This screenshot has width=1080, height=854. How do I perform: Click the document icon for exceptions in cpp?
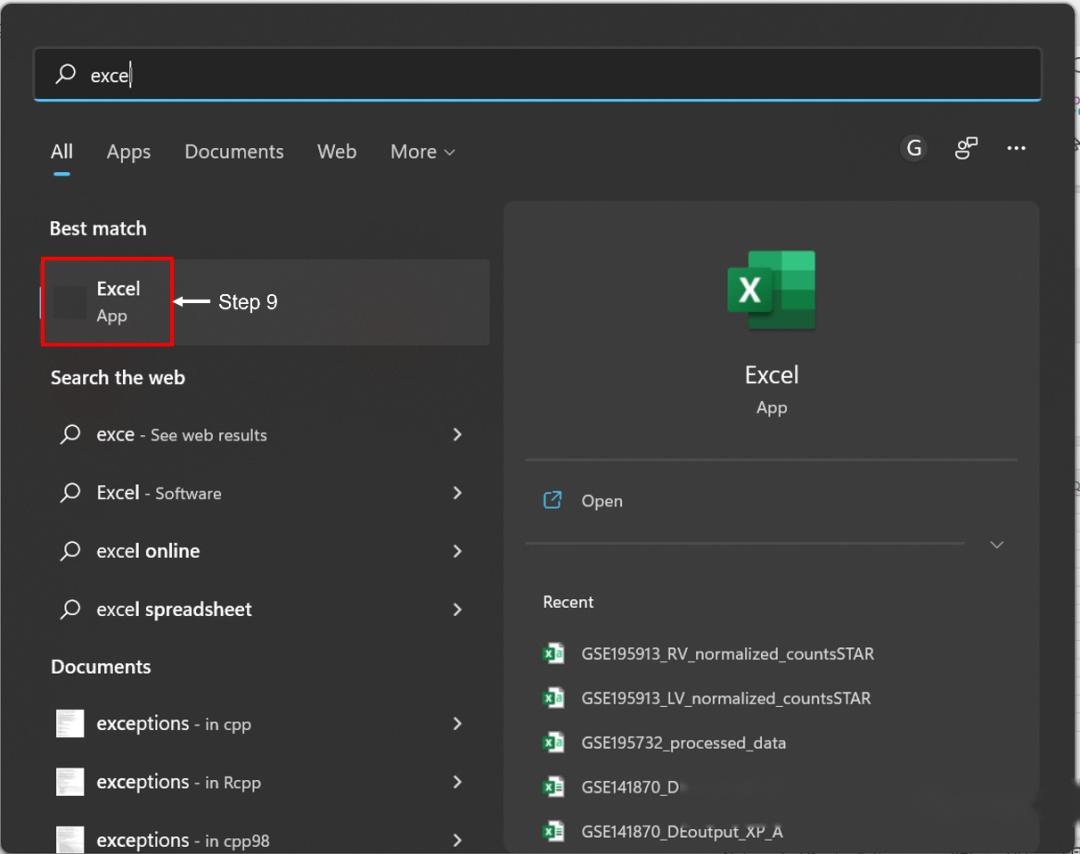point(70,723)
